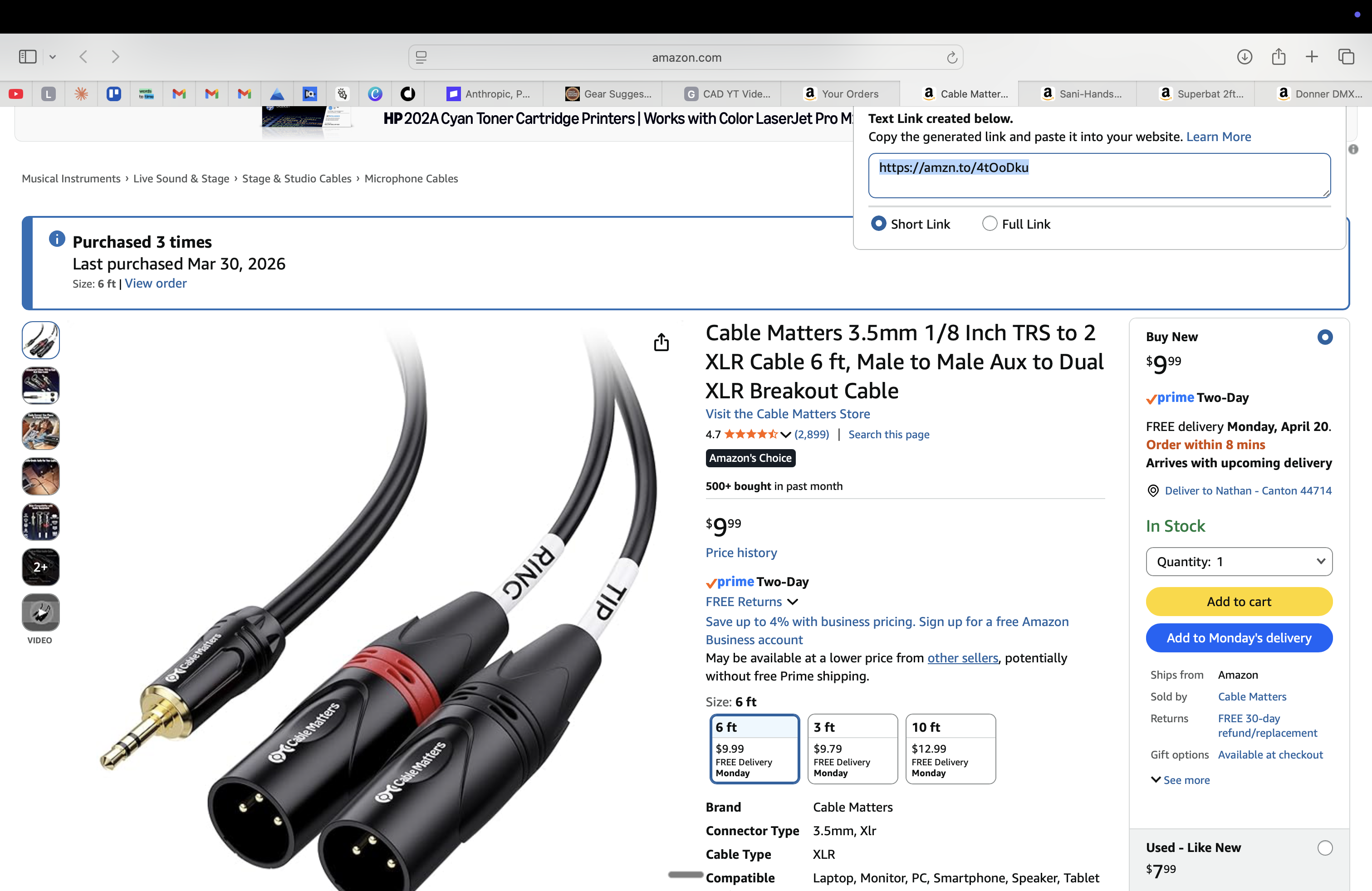This screenshot has height=891, width=1372.
Task: Open the Price history link
Action: [741, 553]
